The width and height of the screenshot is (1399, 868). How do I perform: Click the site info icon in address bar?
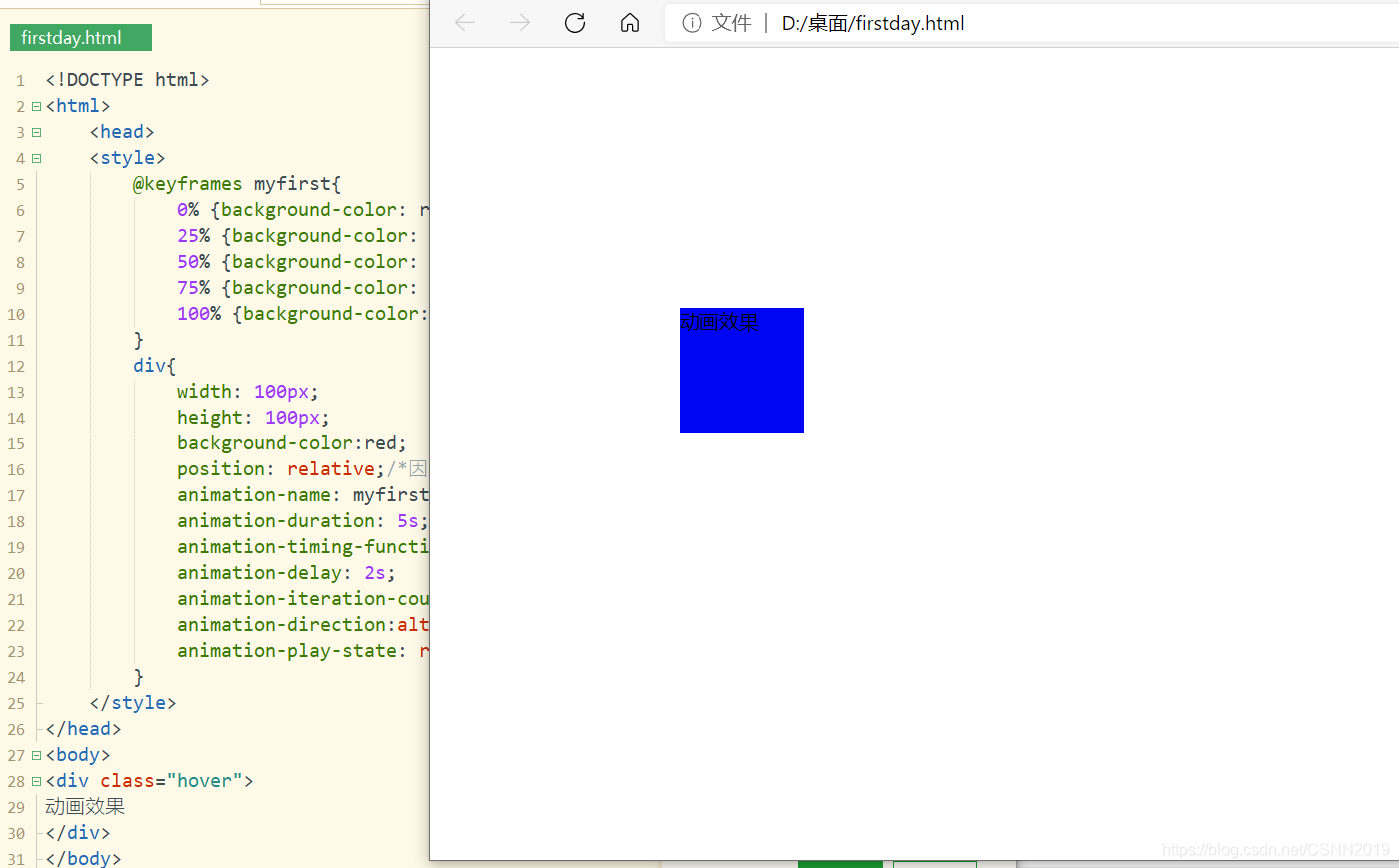(x=692, y=23)
